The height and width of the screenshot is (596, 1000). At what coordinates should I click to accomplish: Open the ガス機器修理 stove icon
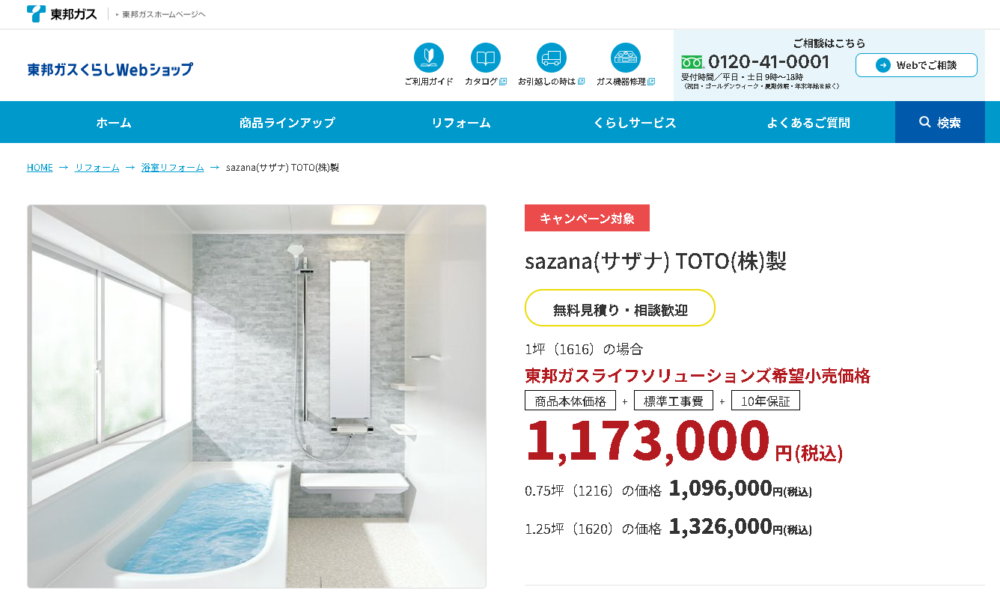pyautogui.click(x=625, y=58)
